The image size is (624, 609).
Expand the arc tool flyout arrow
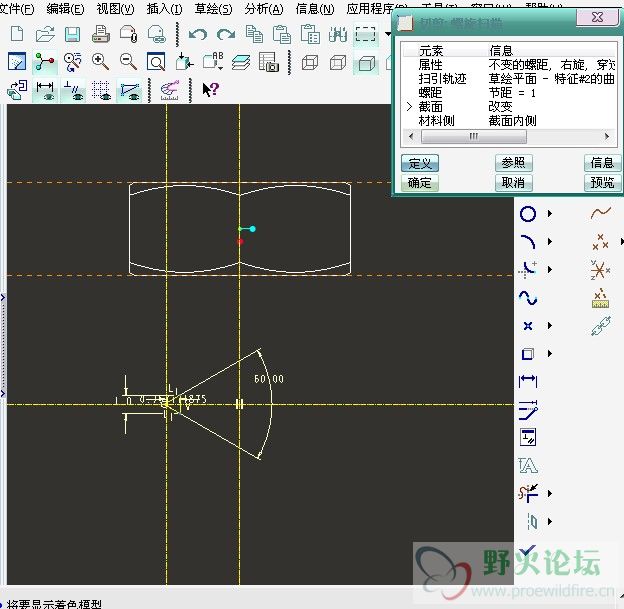550,242
